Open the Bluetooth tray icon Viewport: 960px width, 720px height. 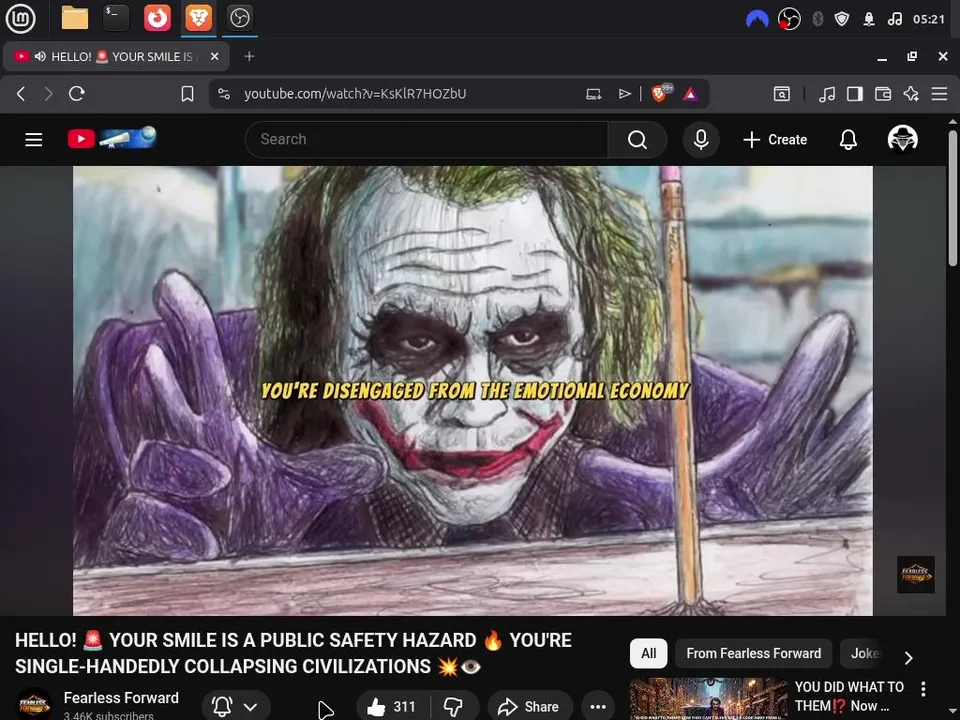click(817, 19)
